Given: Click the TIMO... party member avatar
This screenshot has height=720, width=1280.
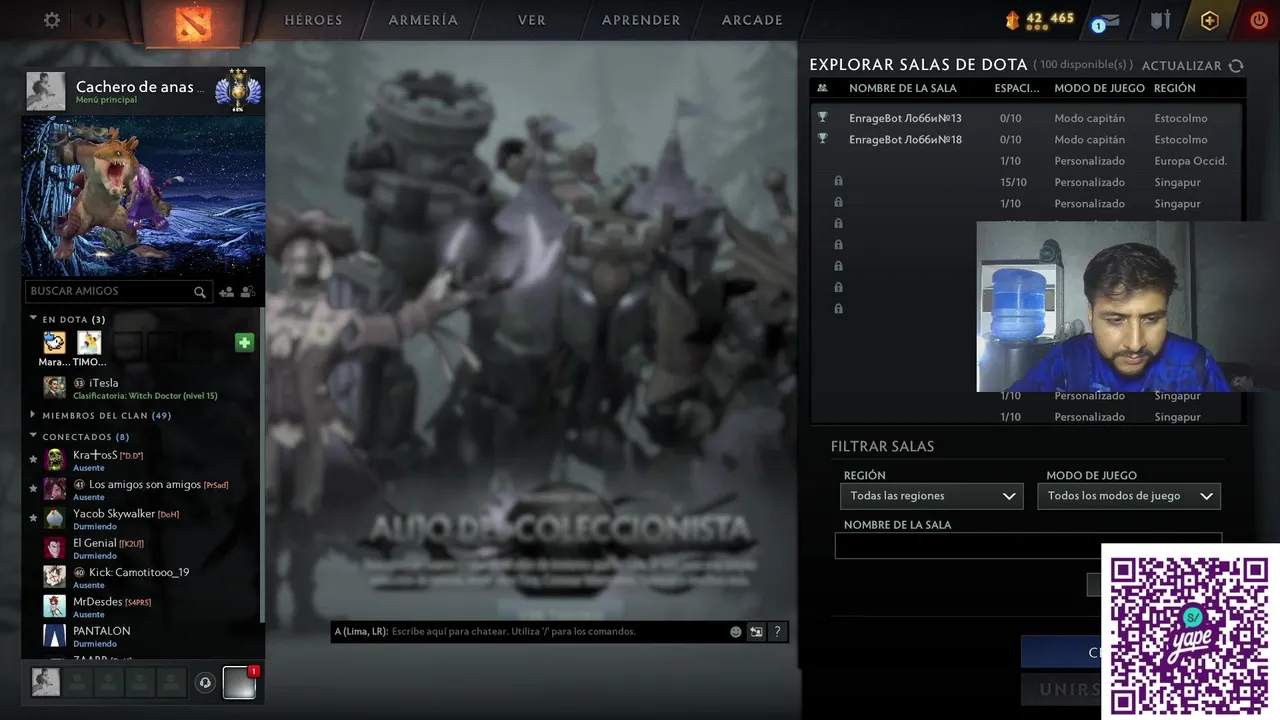Looking at the screenshot, I should click(89, 343).
